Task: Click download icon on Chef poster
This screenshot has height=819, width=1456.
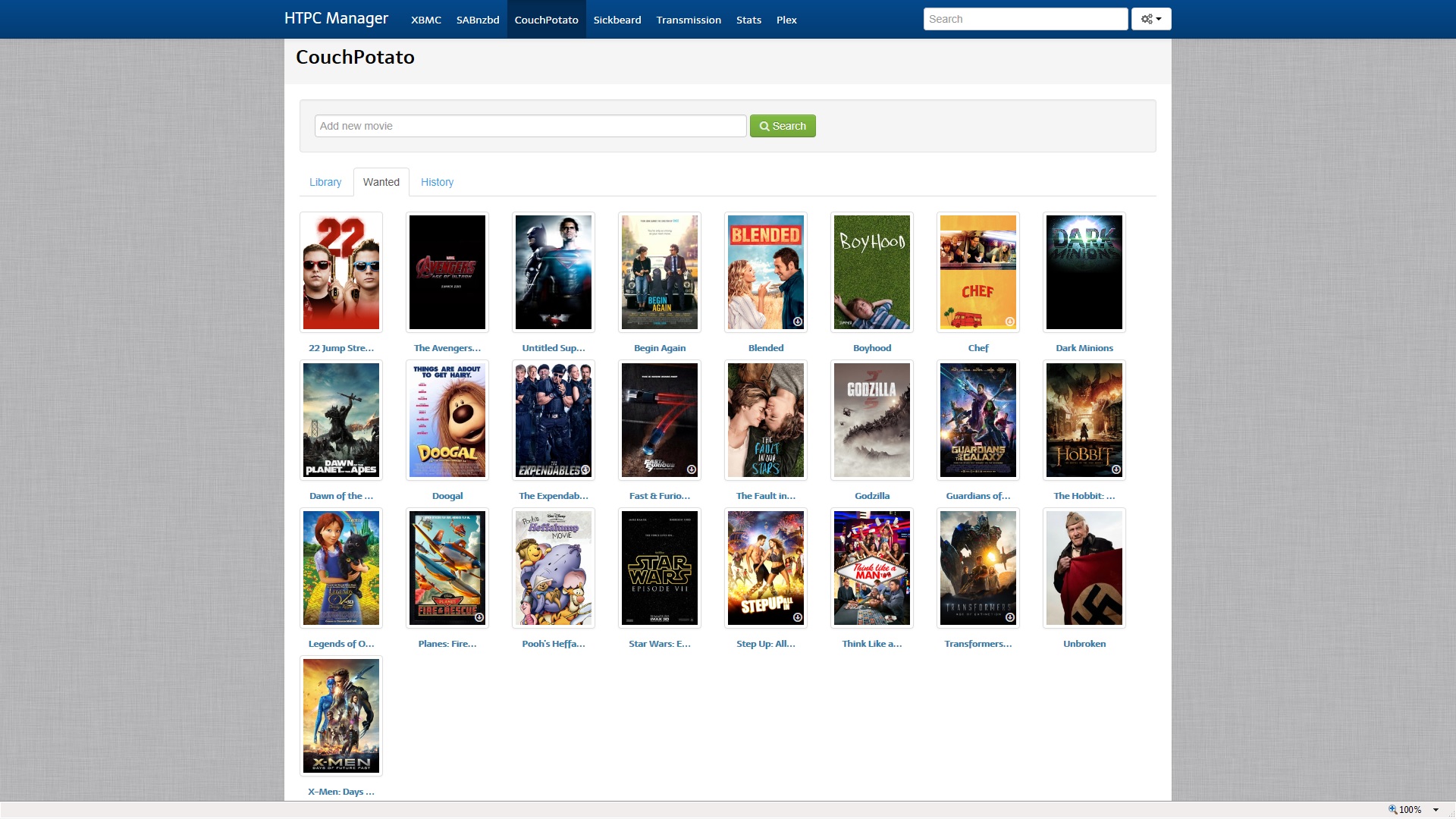Action: 1010,322
